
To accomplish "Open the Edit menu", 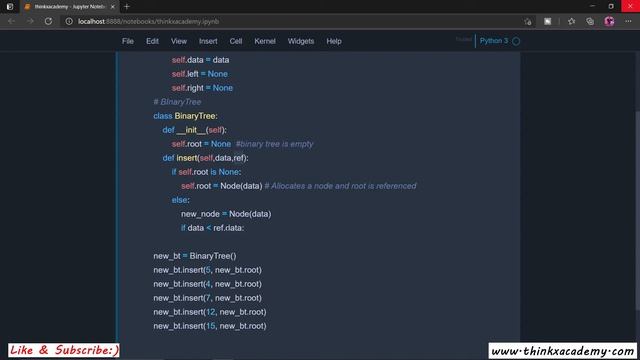I will click(x=152, y=41).
